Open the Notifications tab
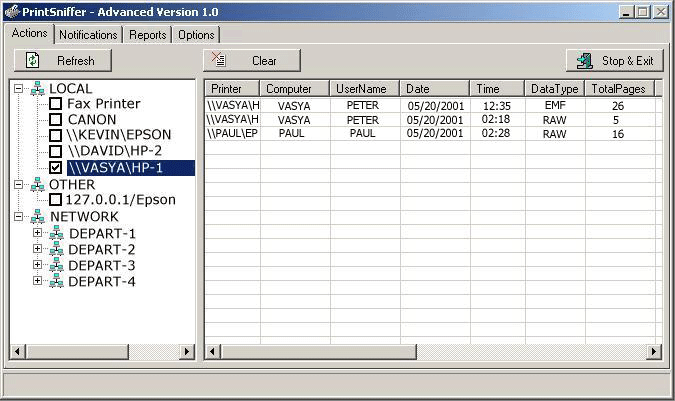This screenshot has height=401, width=675. pyautogui.click(x=88, y=35)
